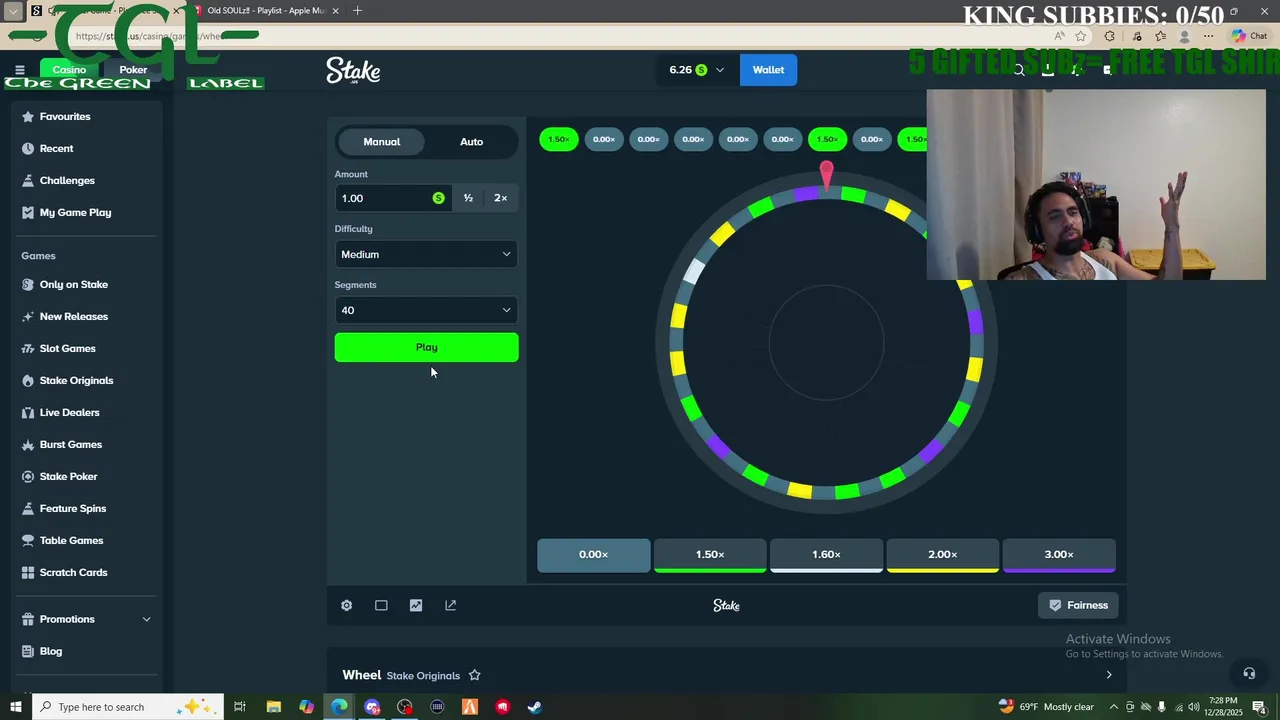Open File Explorer from taskbar

point(273,707)
